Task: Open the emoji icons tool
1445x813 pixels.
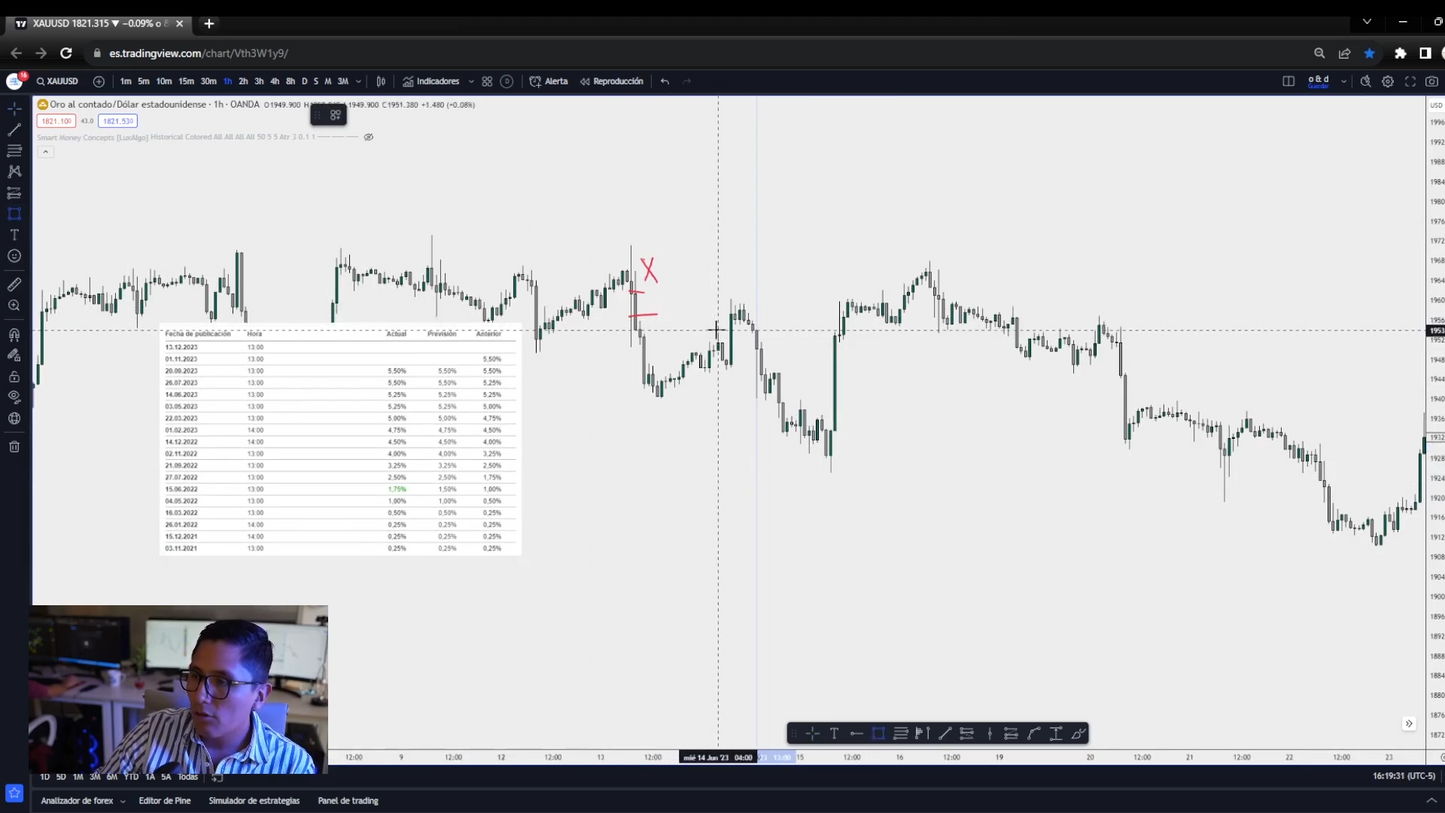Action: coord(14,256)
